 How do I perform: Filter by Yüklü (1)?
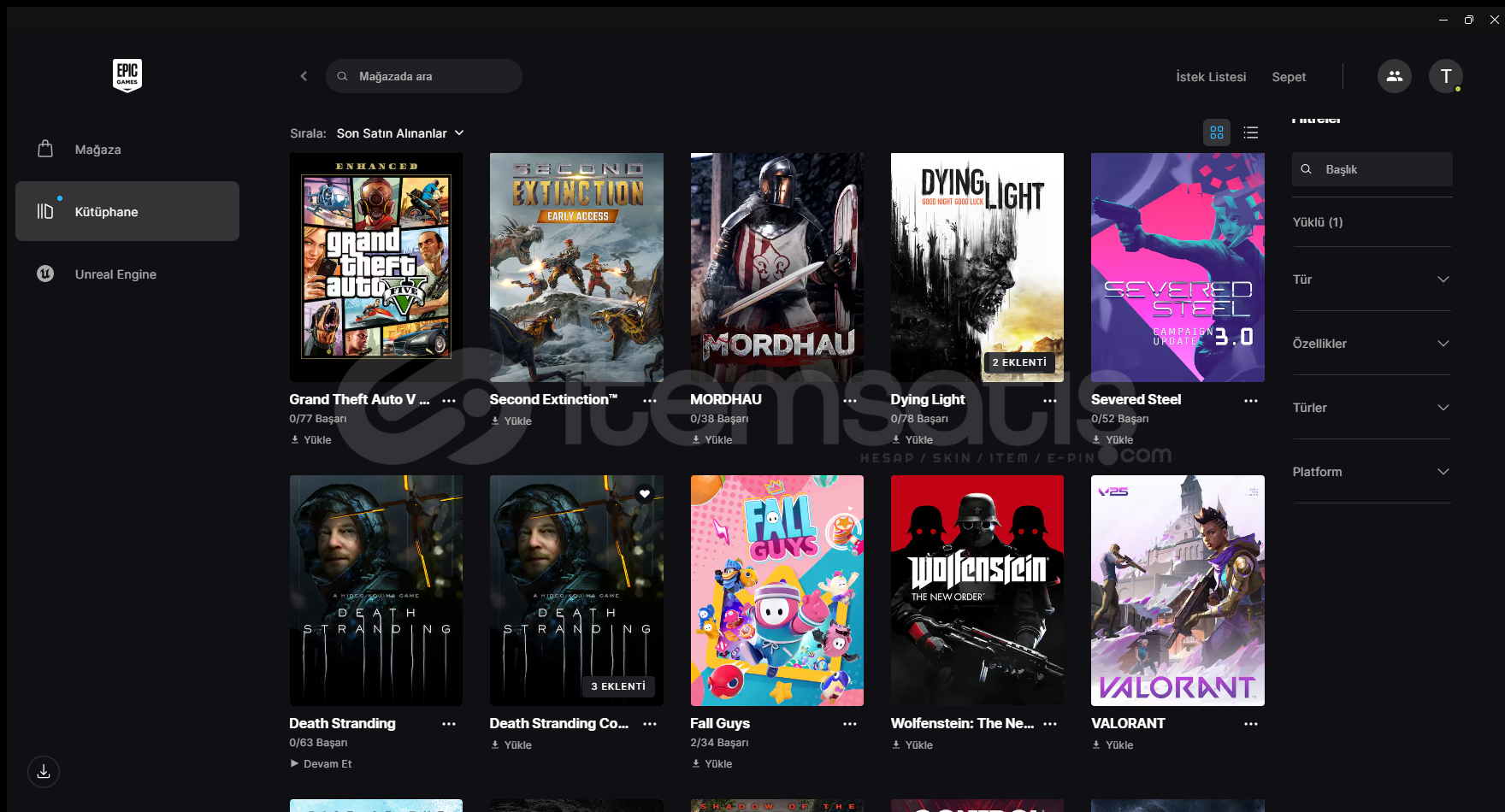click(x=1318, y=222)
